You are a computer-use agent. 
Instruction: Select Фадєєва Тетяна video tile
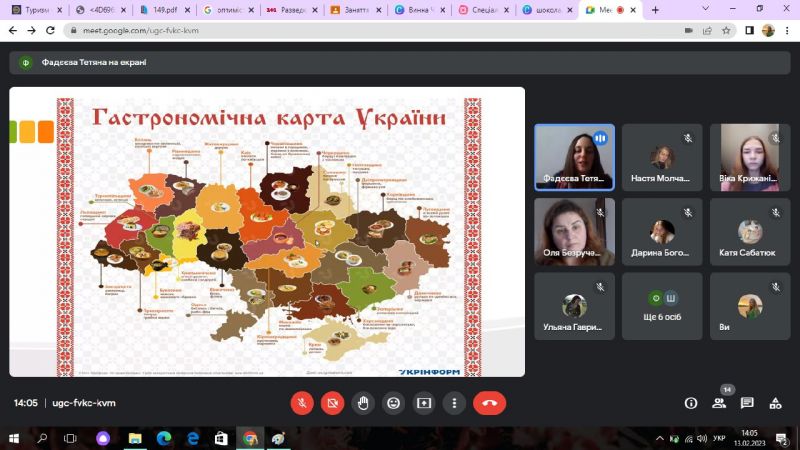574,157
